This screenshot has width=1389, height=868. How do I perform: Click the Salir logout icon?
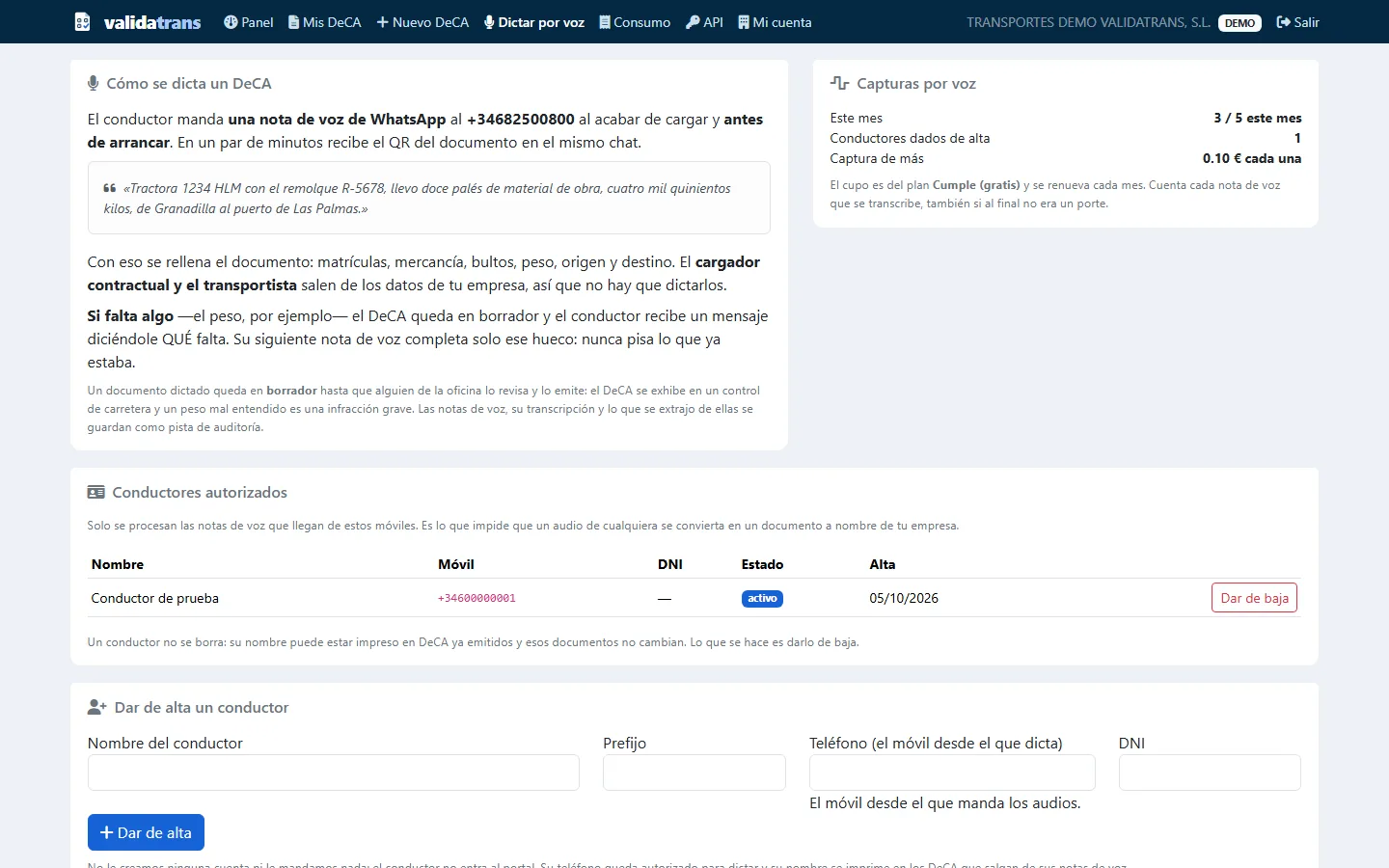pyautogui.click(x=1283, y=22)
